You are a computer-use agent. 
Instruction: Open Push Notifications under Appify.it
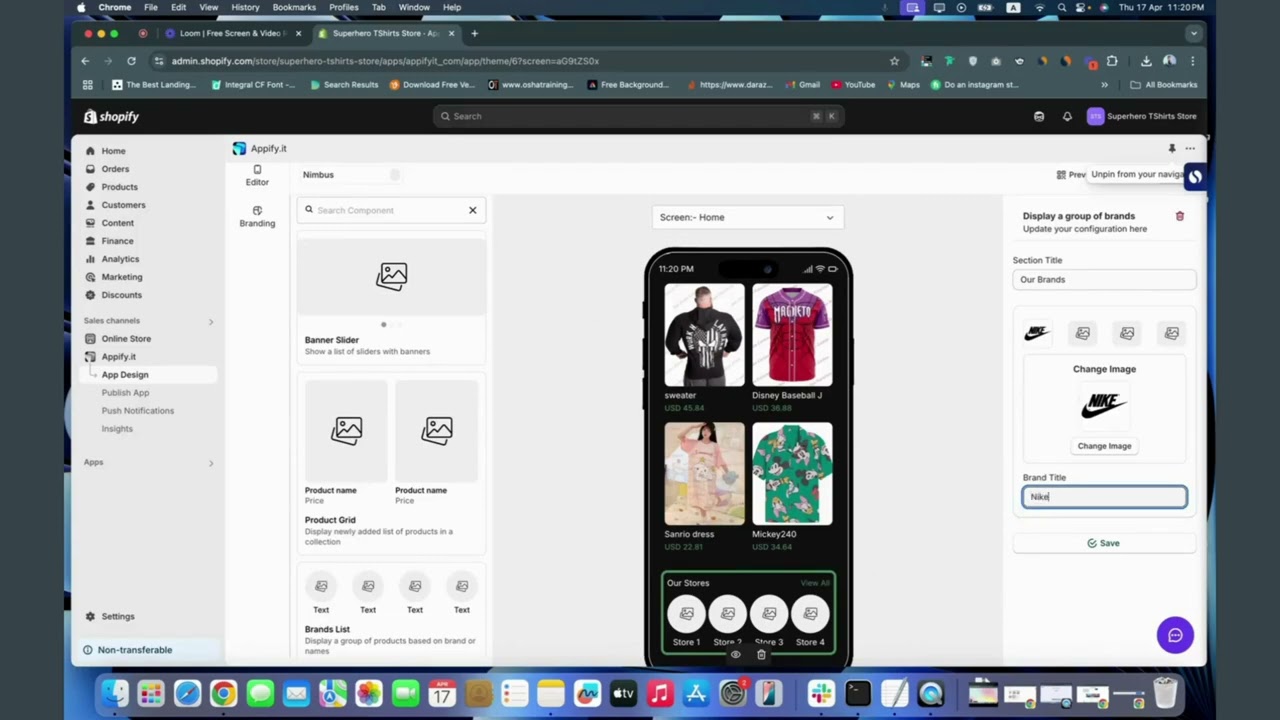point(137,411)
